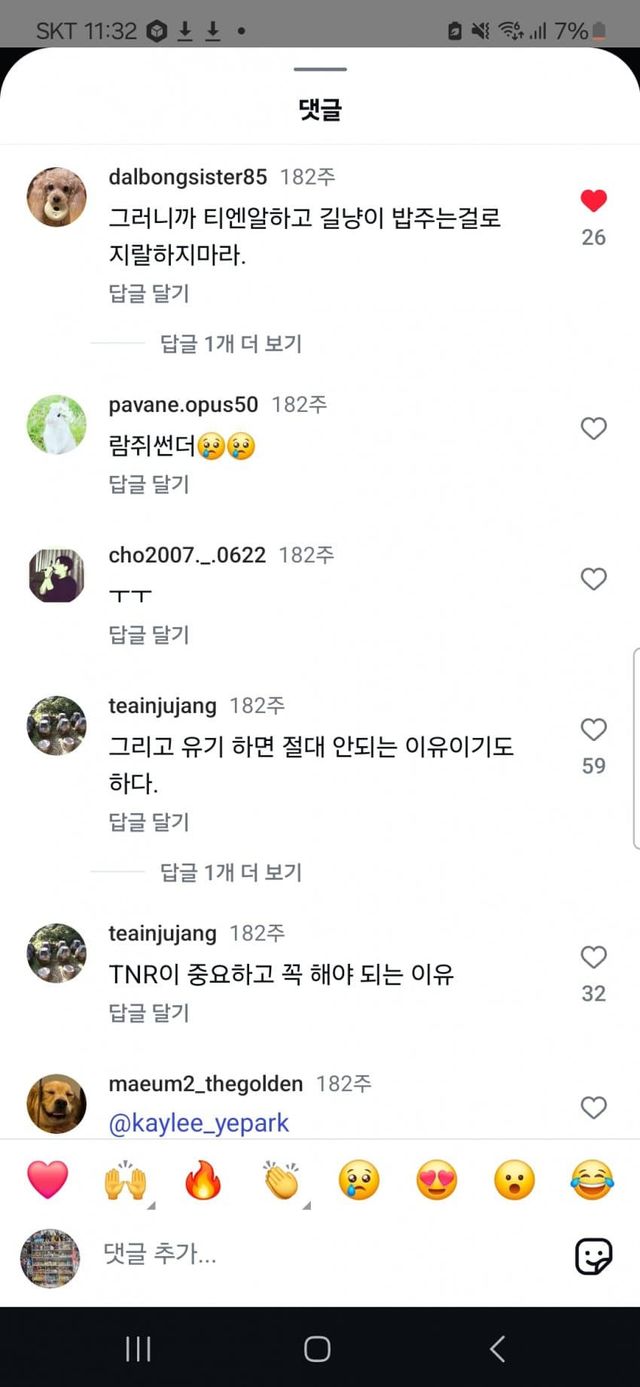Tap the laughing tears emoji reaction
This screenshot has height=1387, width=640.
point(593,1180)
